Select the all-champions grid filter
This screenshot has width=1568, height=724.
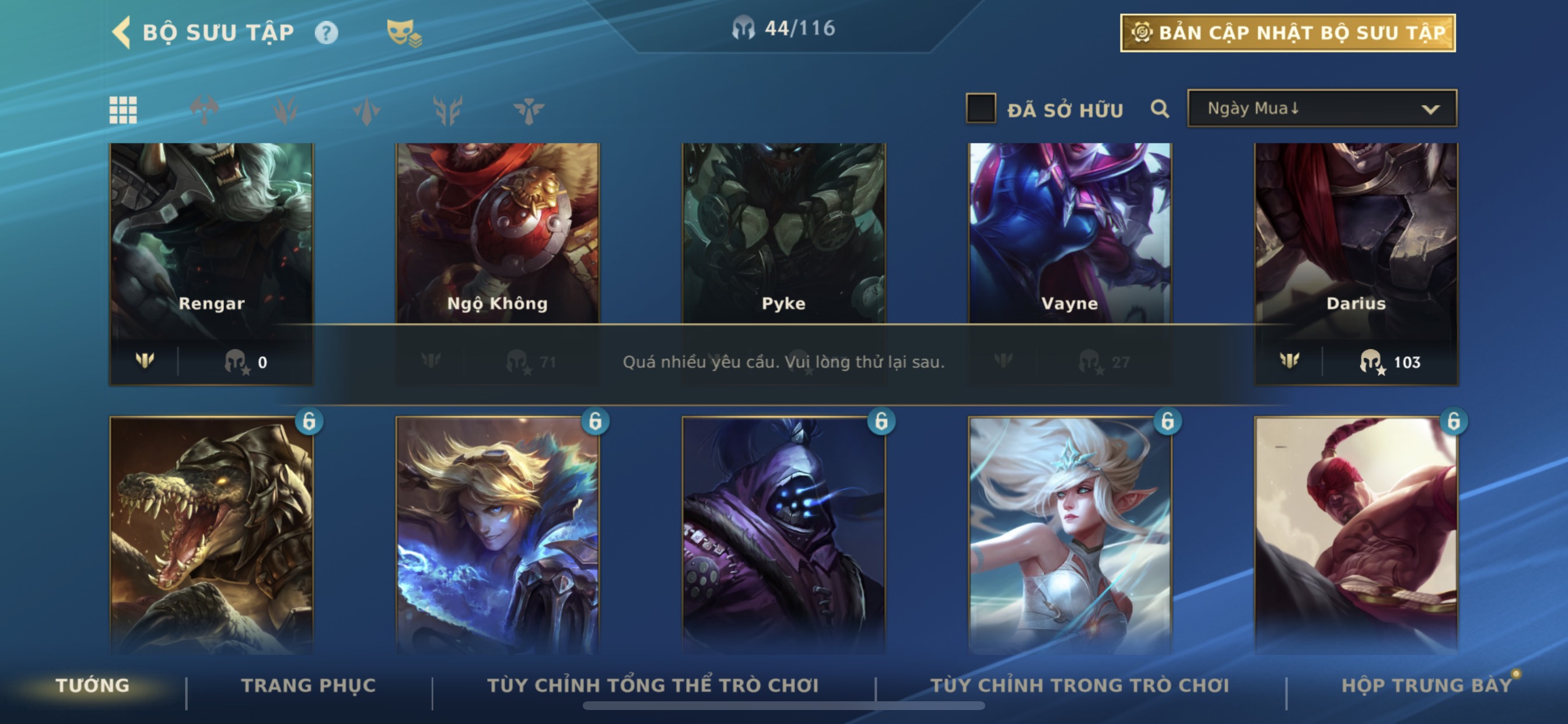tap(123, 110)
